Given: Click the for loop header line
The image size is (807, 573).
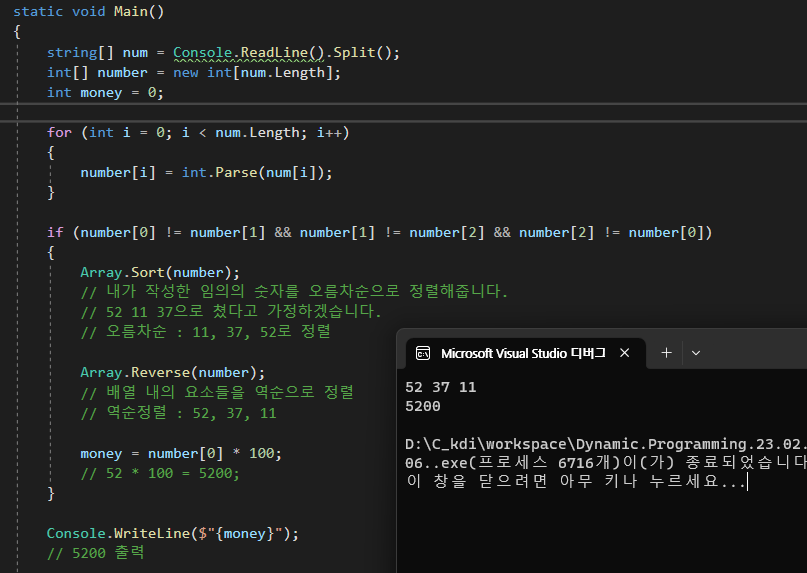Looking at the screenshot, I should (x=198, y=133).
